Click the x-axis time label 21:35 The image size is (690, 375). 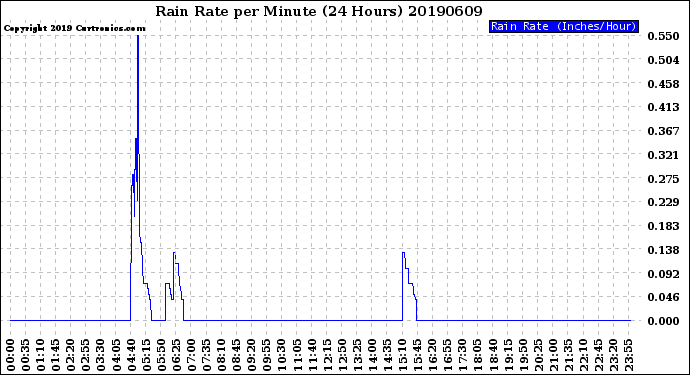coord(569,355)
